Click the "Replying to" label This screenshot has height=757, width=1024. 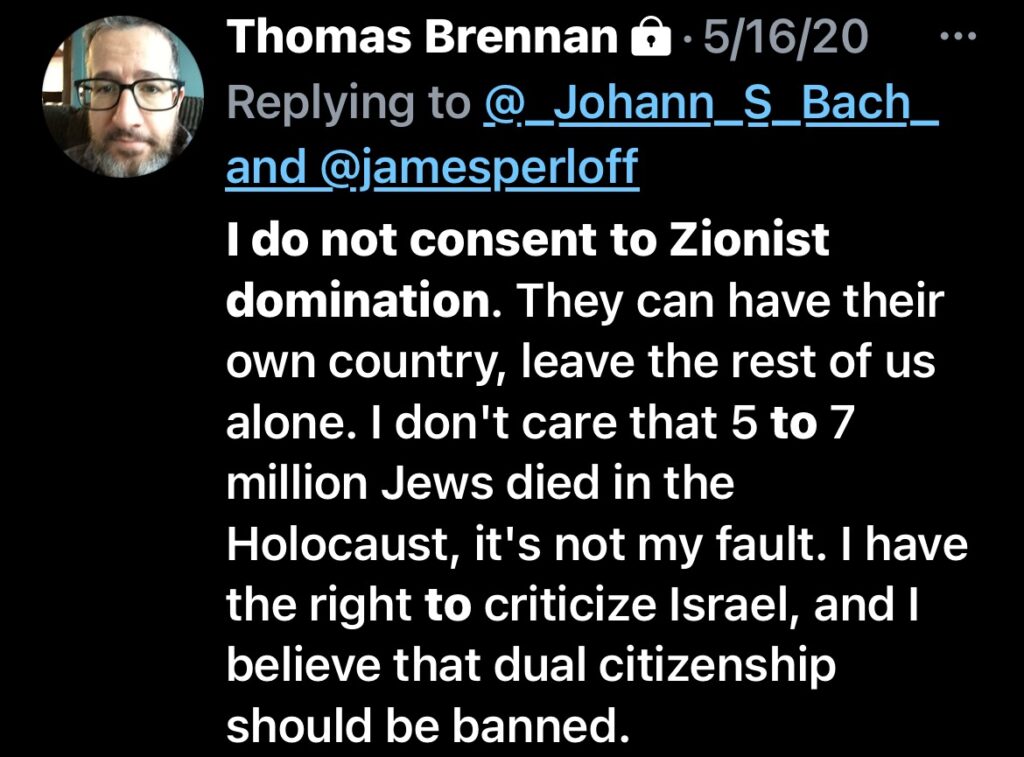349,103
